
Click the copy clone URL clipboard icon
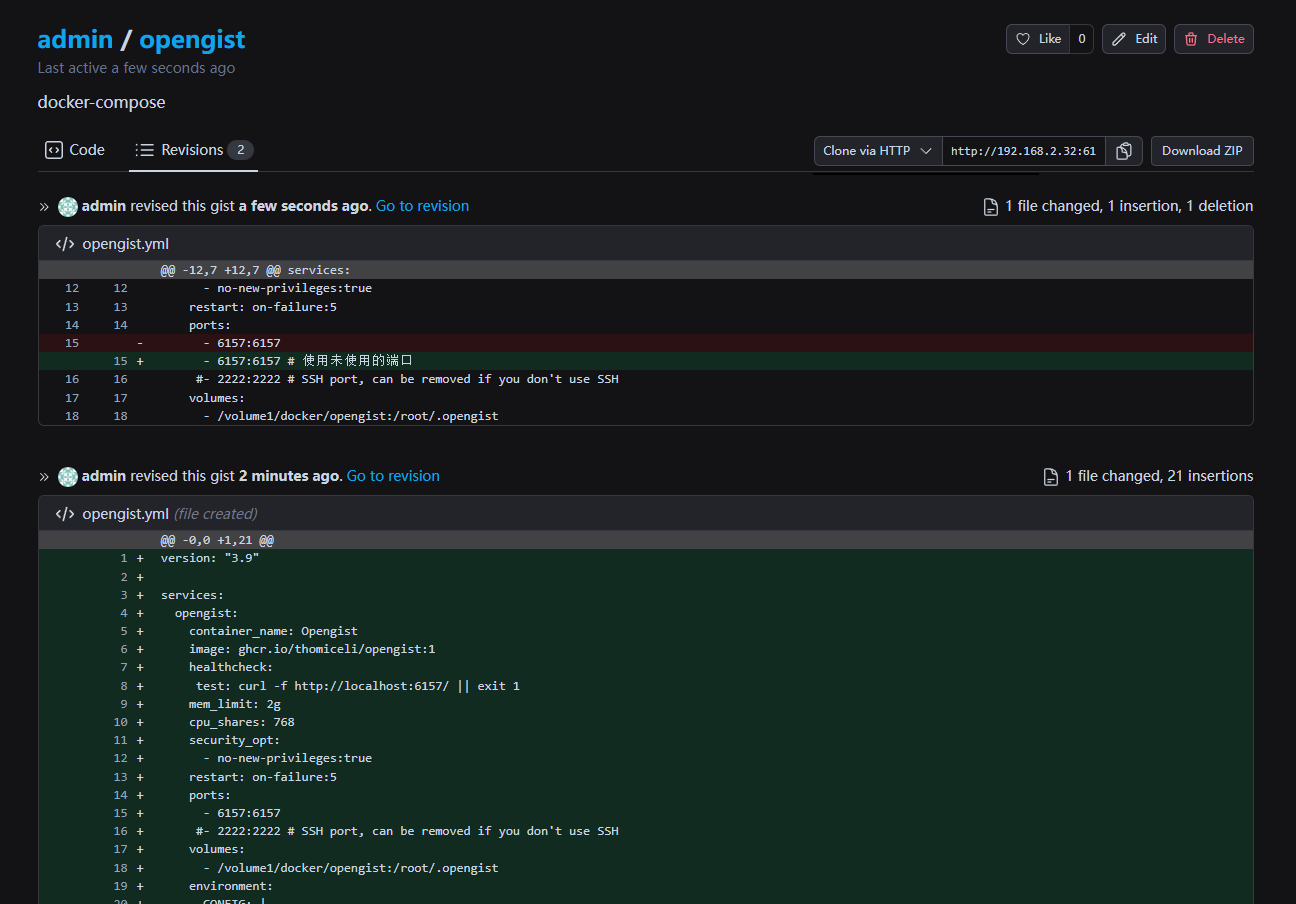[x=1124, y=151]
